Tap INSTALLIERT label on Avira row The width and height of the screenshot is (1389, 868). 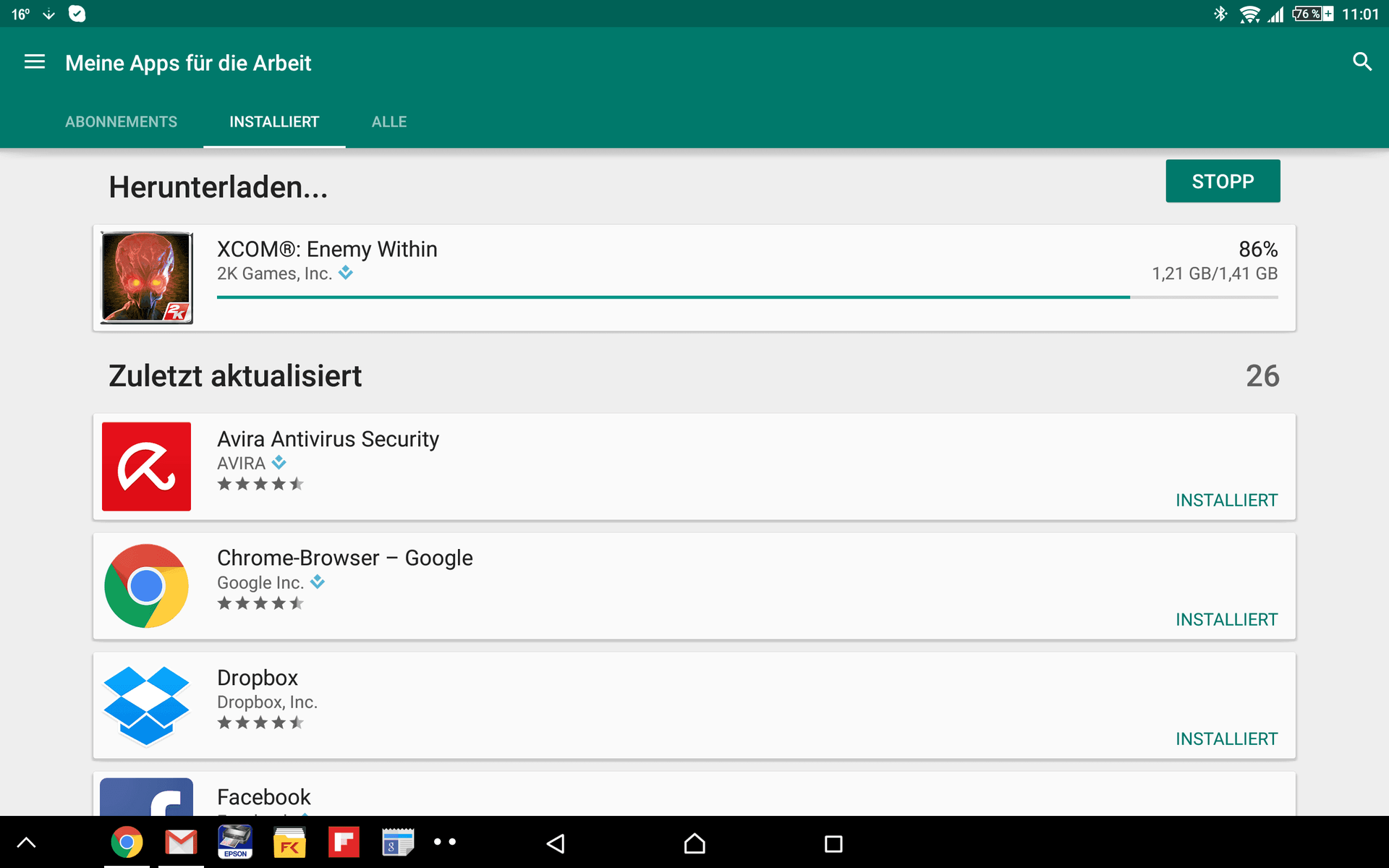pyautogui.click(x=1227, y=500)
